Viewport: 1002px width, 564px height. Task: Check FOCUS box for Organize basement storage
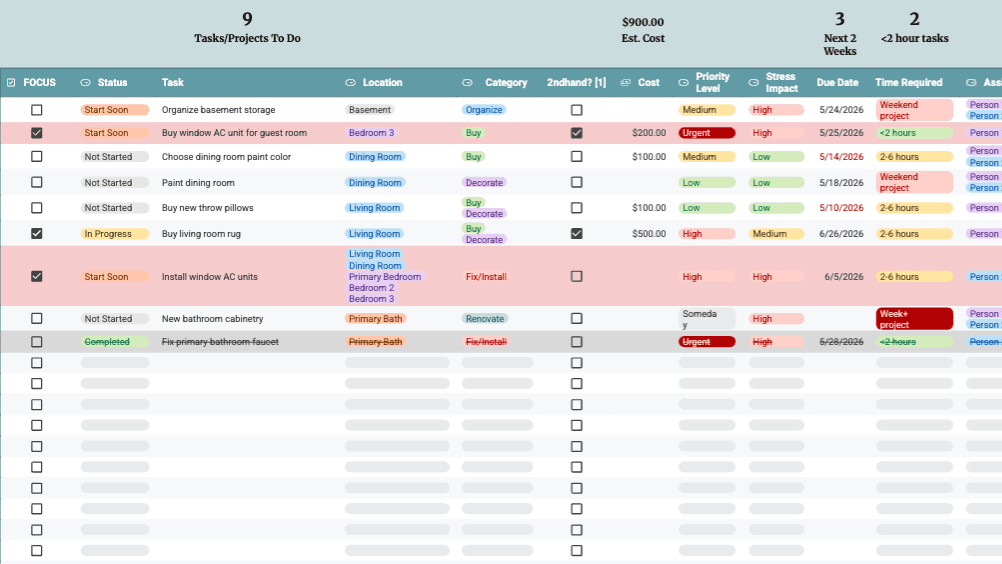click(x=36, y=110)
